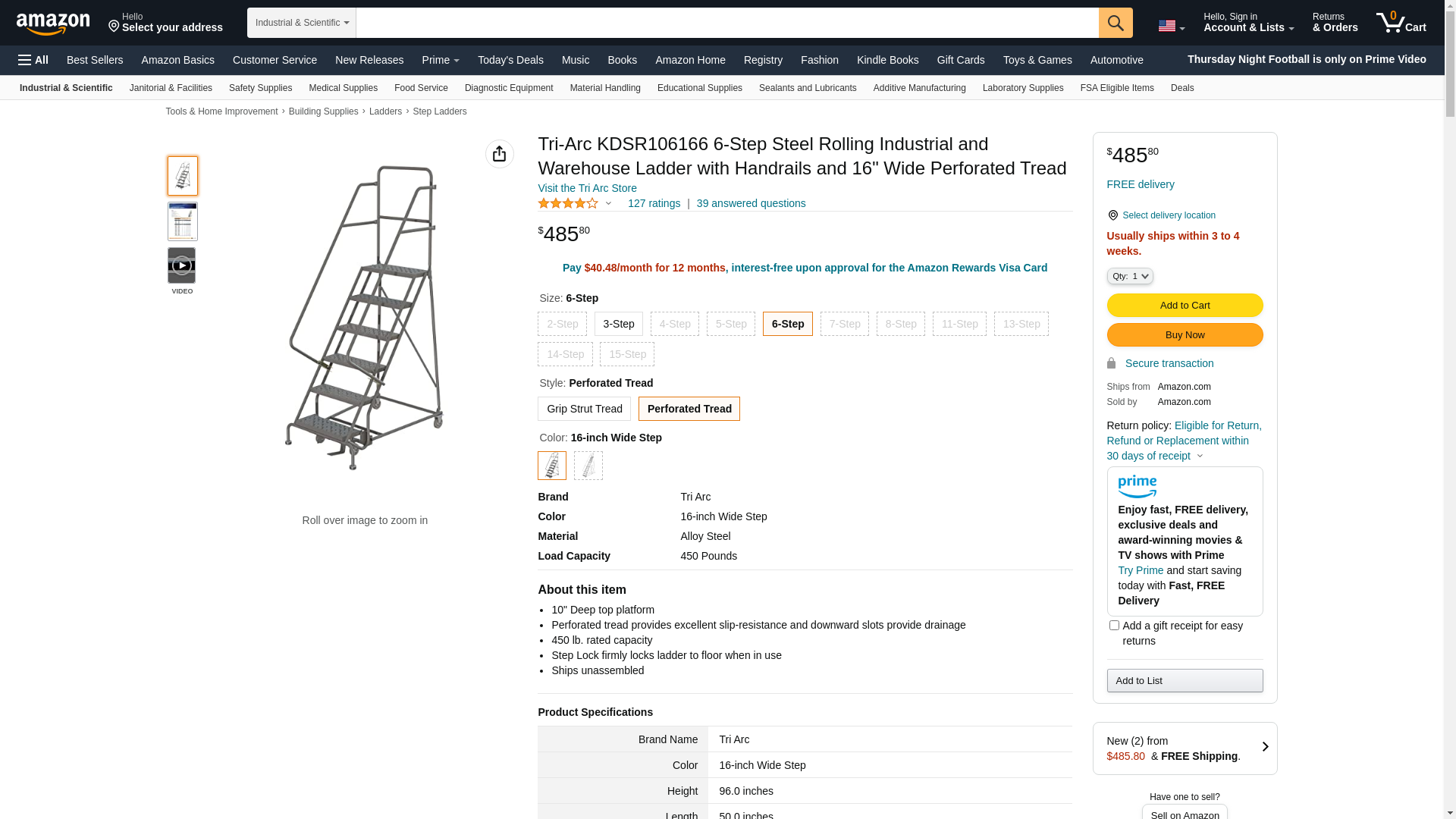The image size is (1456, 819).
Task: Select the second color swatch option
Action: (x=588, y=466)
